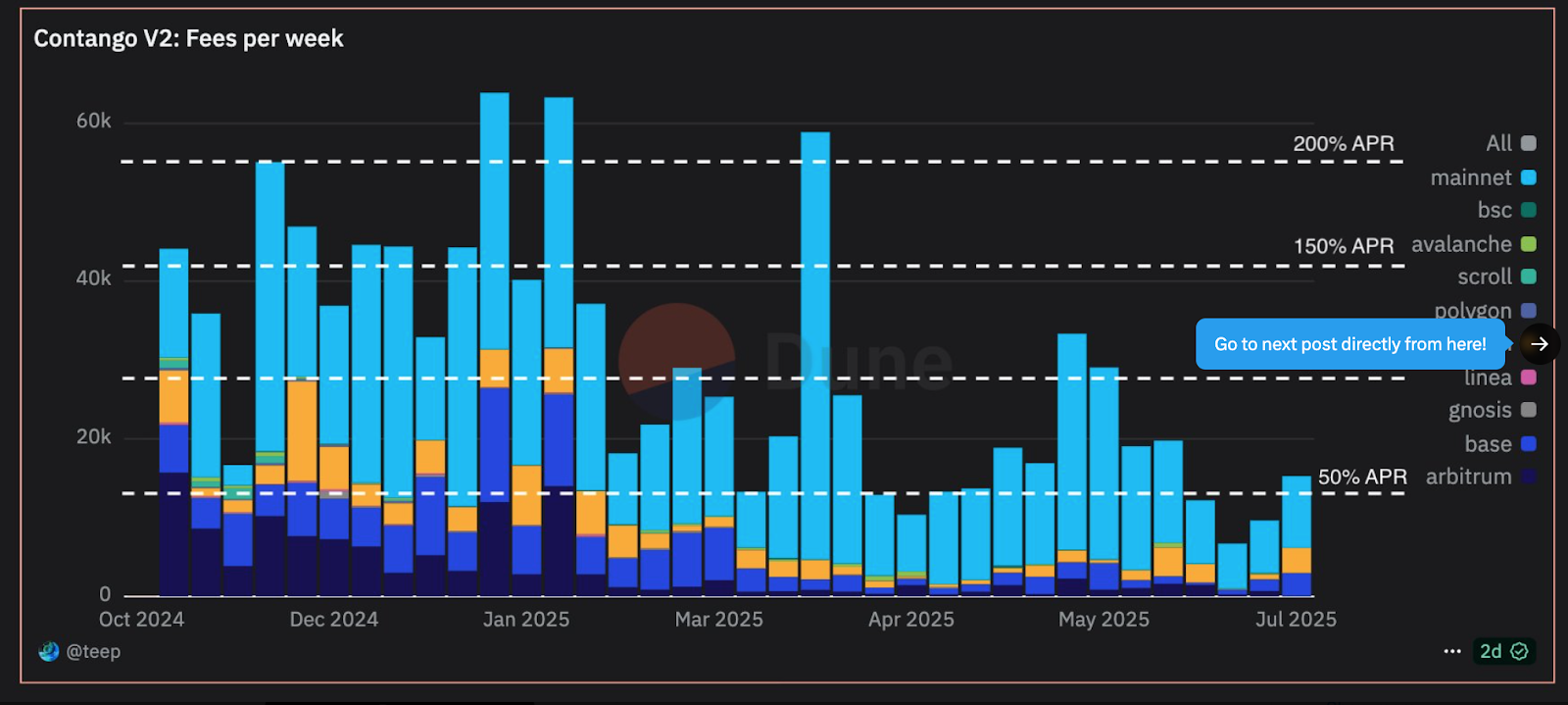
Task: Click the May 2025 x-axis label
Action: [1103, 619]
